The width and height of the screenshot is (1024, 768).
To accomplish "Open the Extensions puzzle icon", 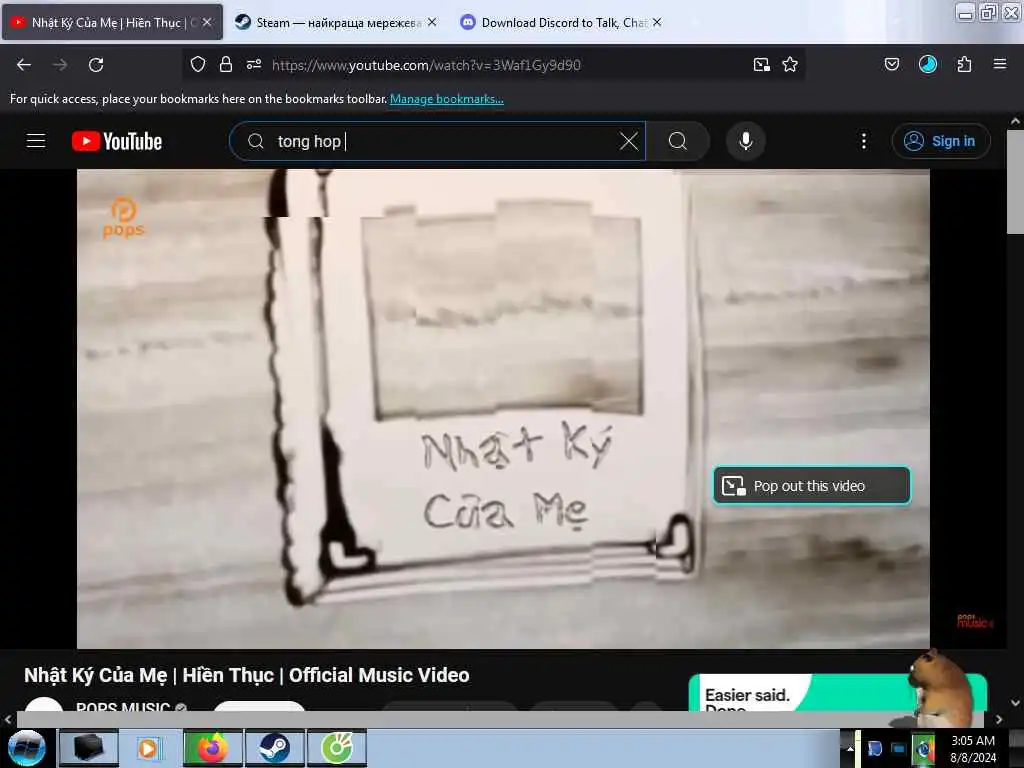I will (x=964, y=64).
